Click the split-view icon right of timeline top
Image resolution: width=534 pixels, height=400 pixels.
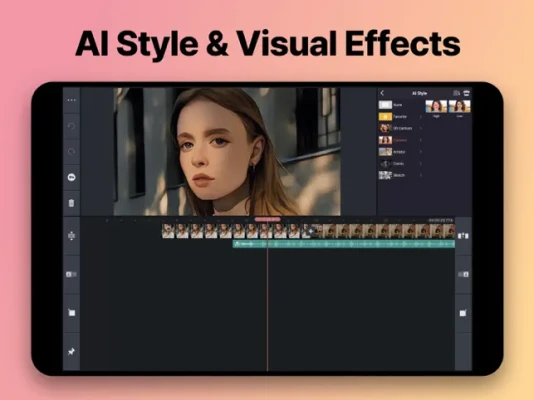463,236
